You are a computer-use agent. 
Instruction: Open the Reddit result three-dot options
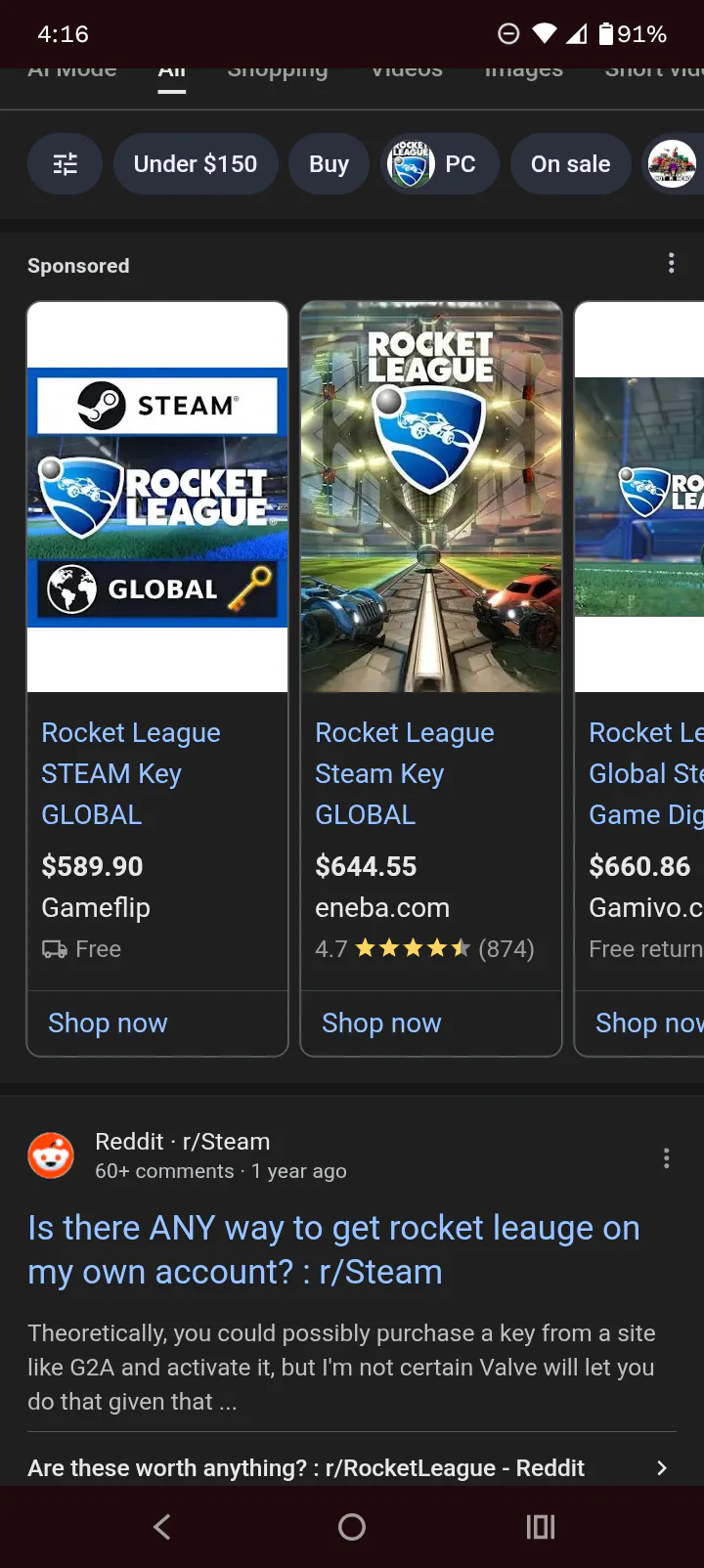[666, 1158]
